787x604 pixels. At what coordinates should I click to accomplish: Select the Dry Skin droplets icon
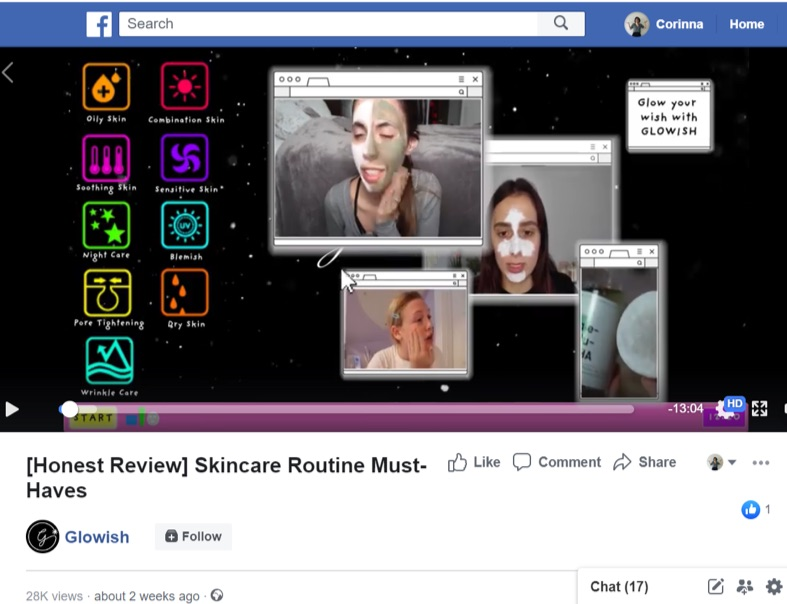click(185, 293)
